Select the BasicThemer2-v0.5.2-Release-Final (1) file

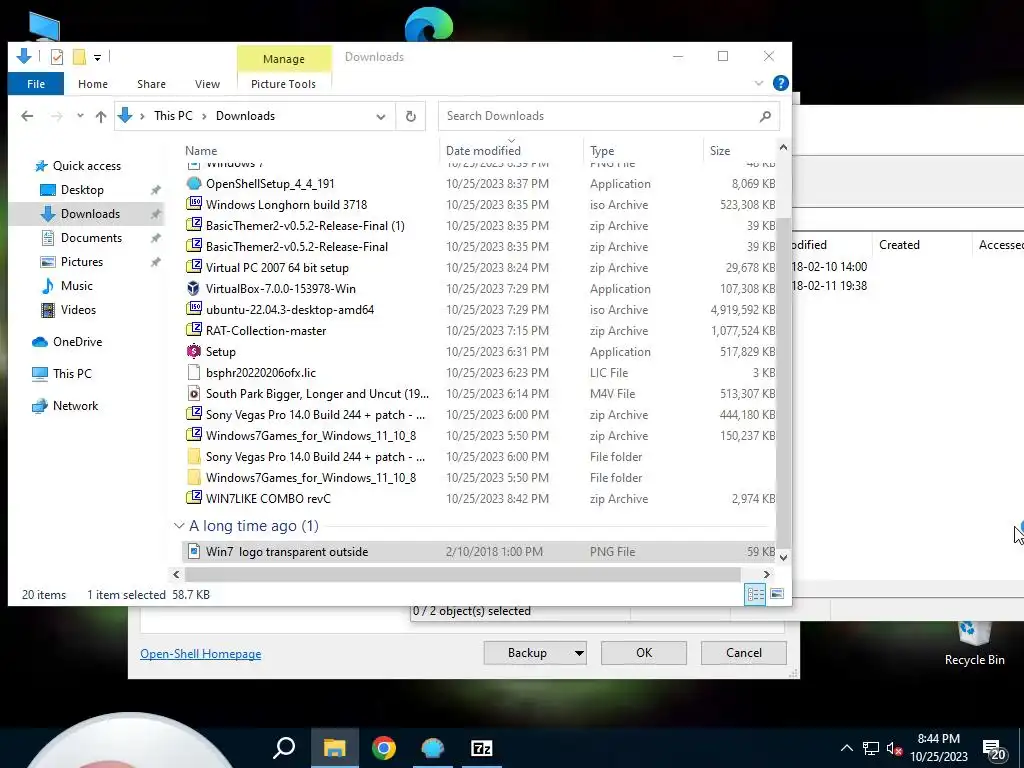point(305,226)
